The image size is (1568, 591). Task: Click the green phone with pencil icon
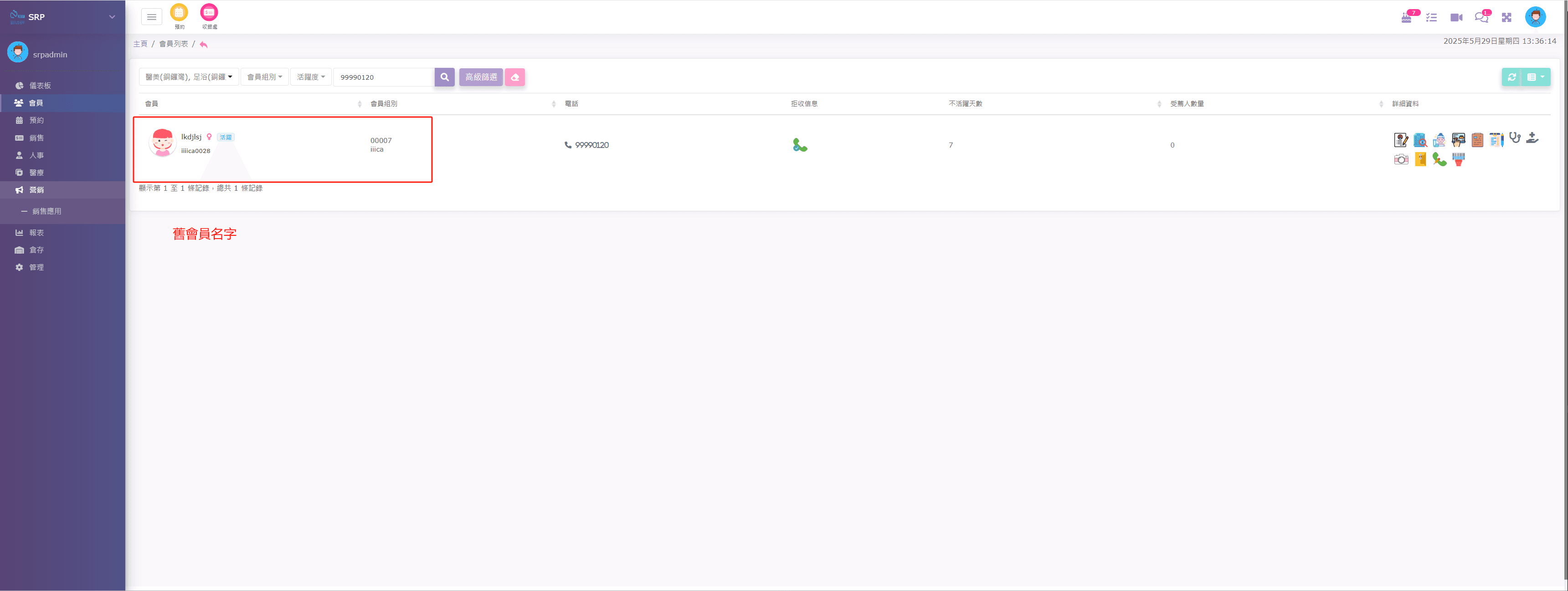point(1439,159)
